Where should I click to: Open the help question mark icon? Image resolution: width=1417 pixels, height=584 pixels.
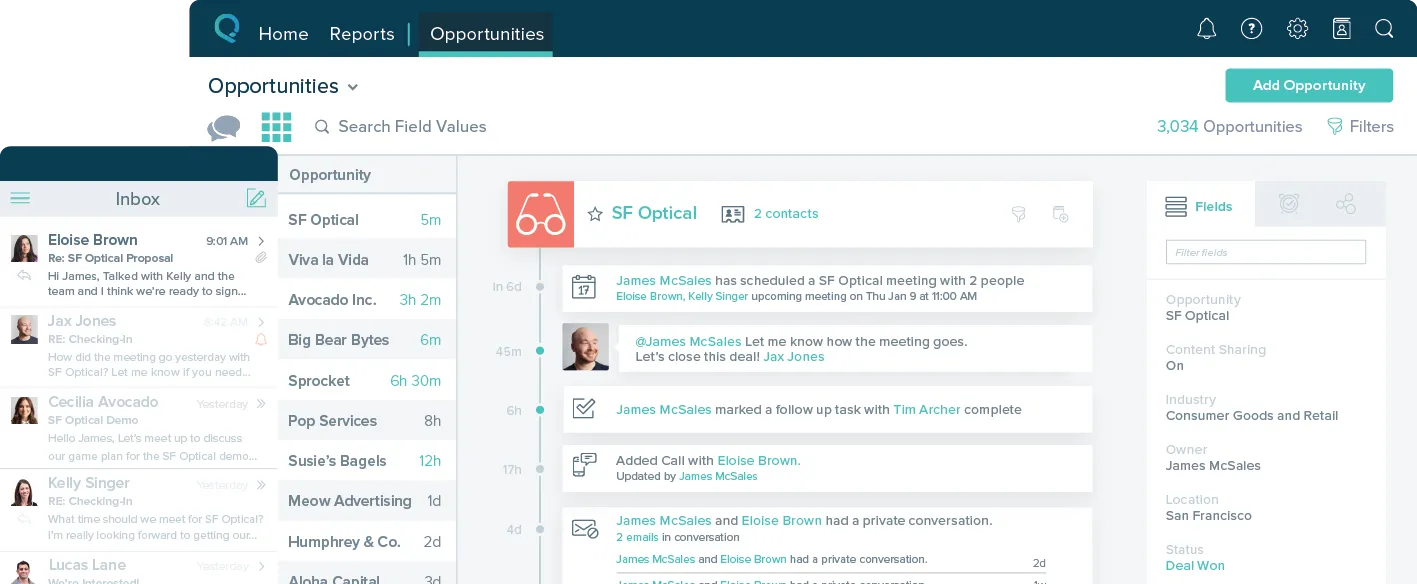[1252, 29]
